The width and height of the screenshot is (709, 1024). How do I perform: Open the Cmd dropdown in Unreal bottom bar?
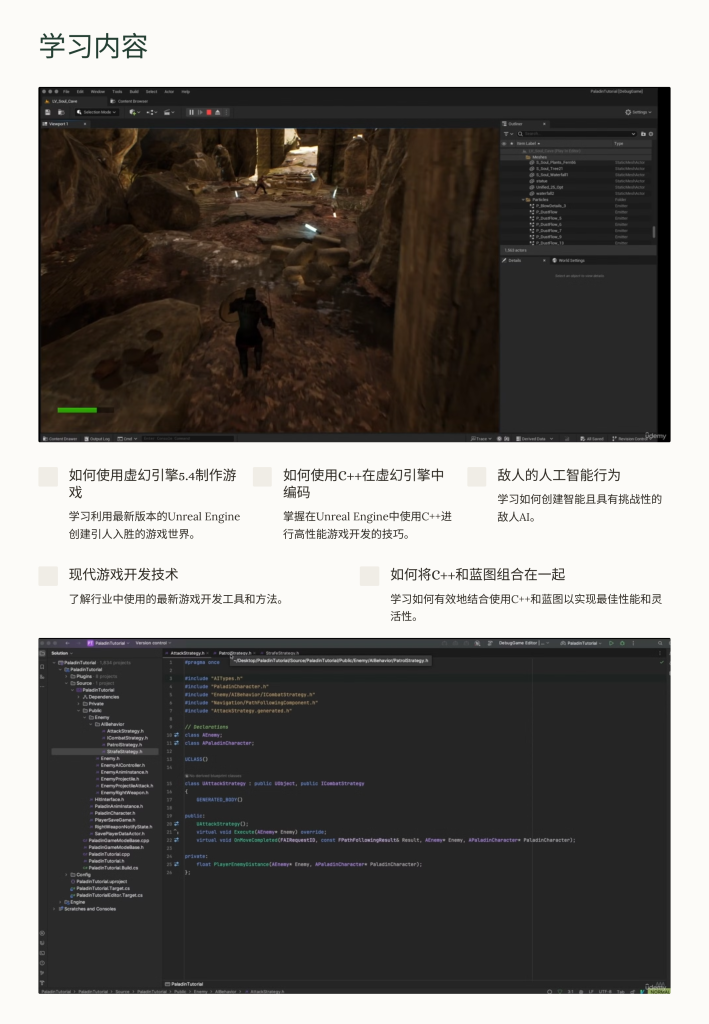(x=127, y=439)
